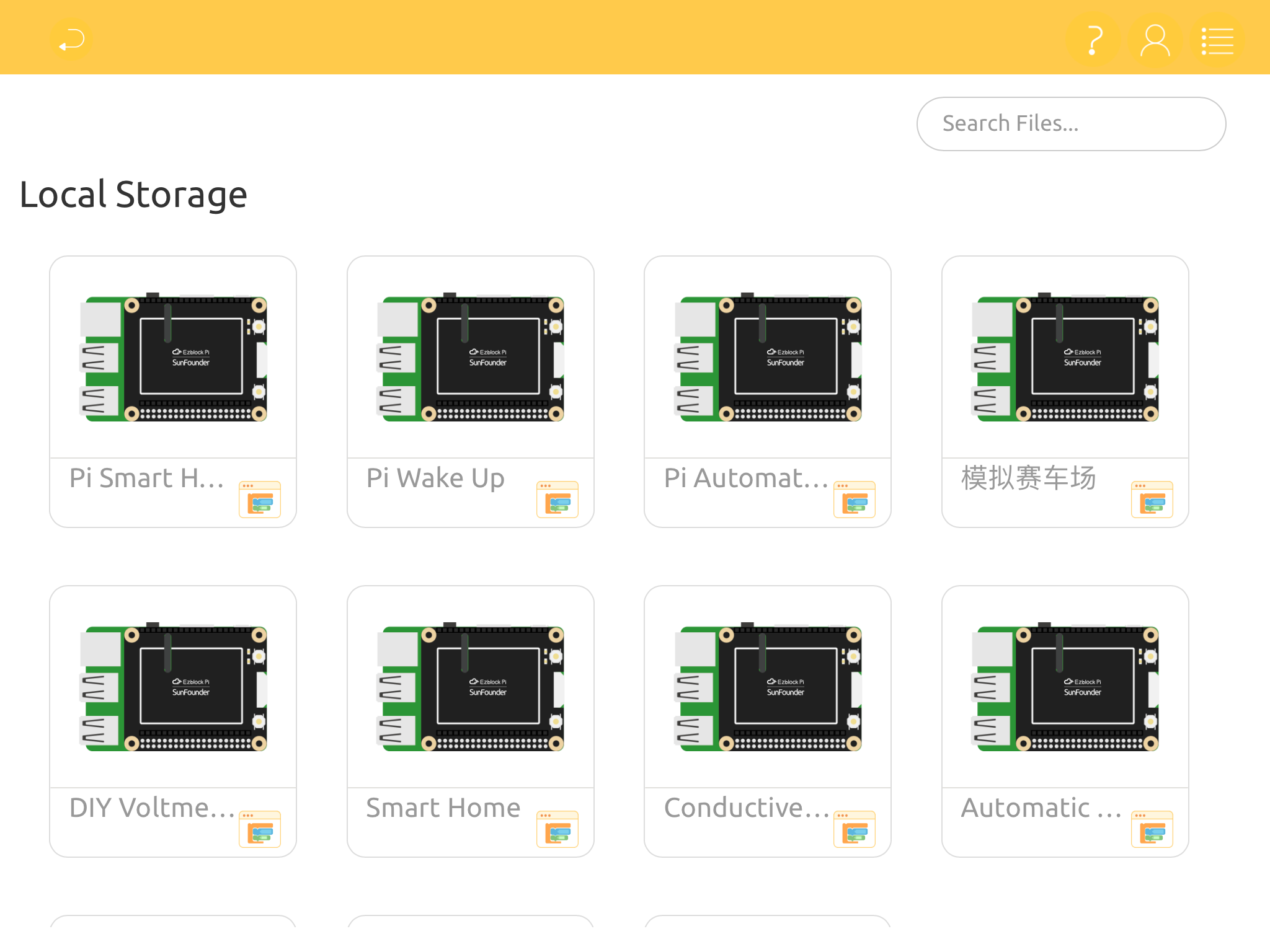Open the list menu icon
The height and width of the screenshot is (952, 1270).
click(x=1217, y=40)
